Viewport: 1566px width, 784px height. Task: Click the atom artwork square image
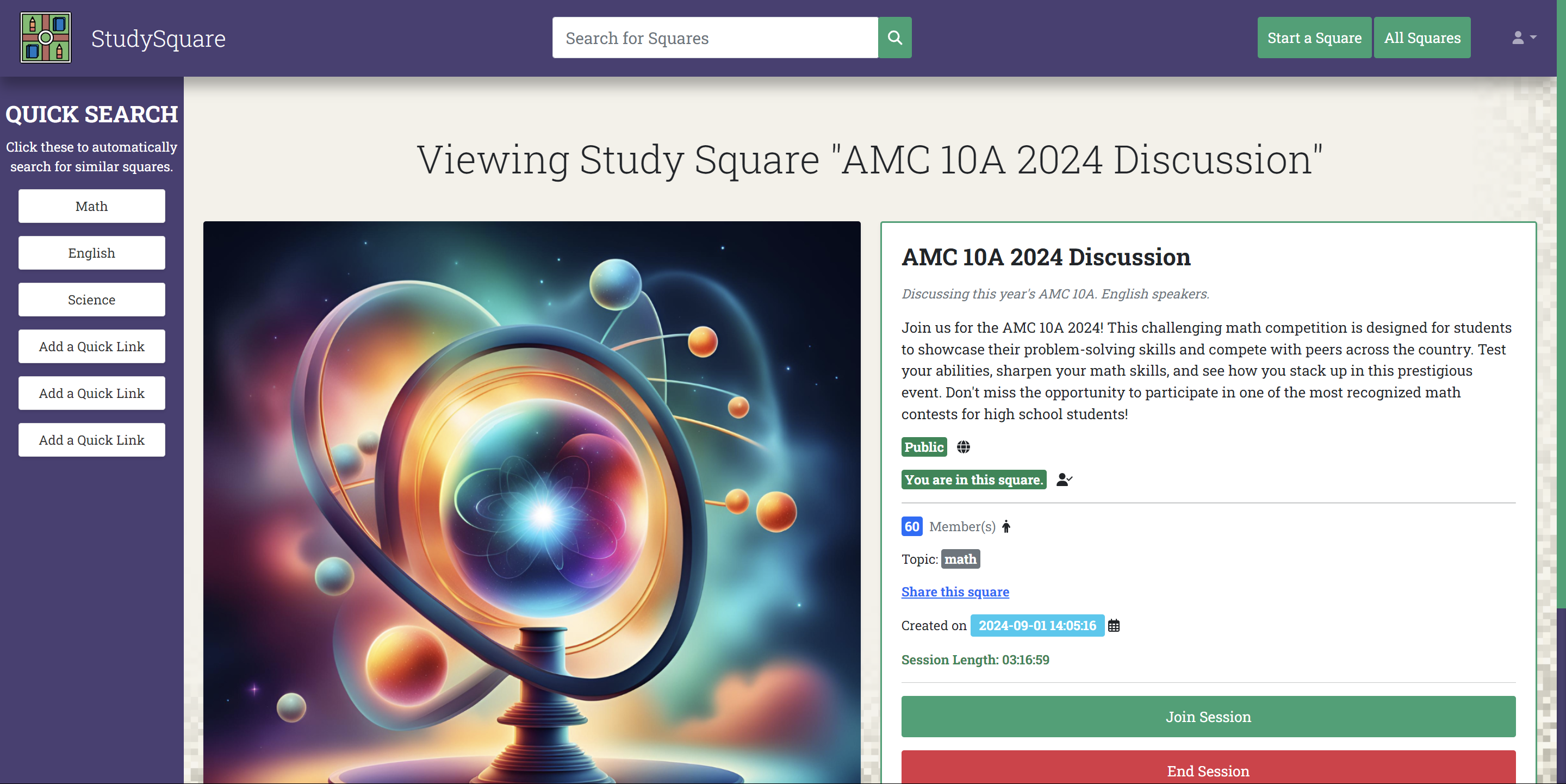pyautogui.click(x=531, y=501)
